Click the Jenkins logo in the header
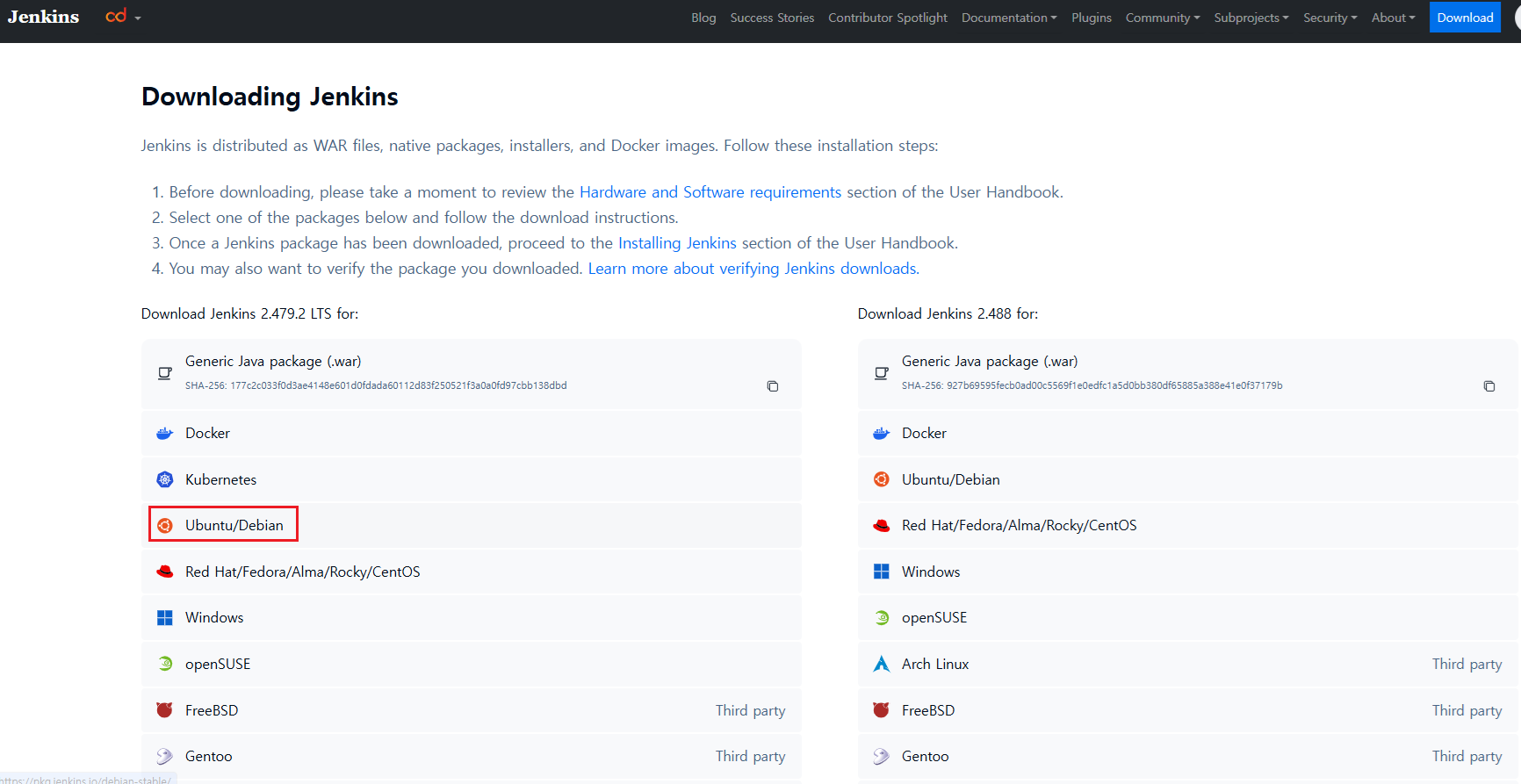 pos(43,17)
